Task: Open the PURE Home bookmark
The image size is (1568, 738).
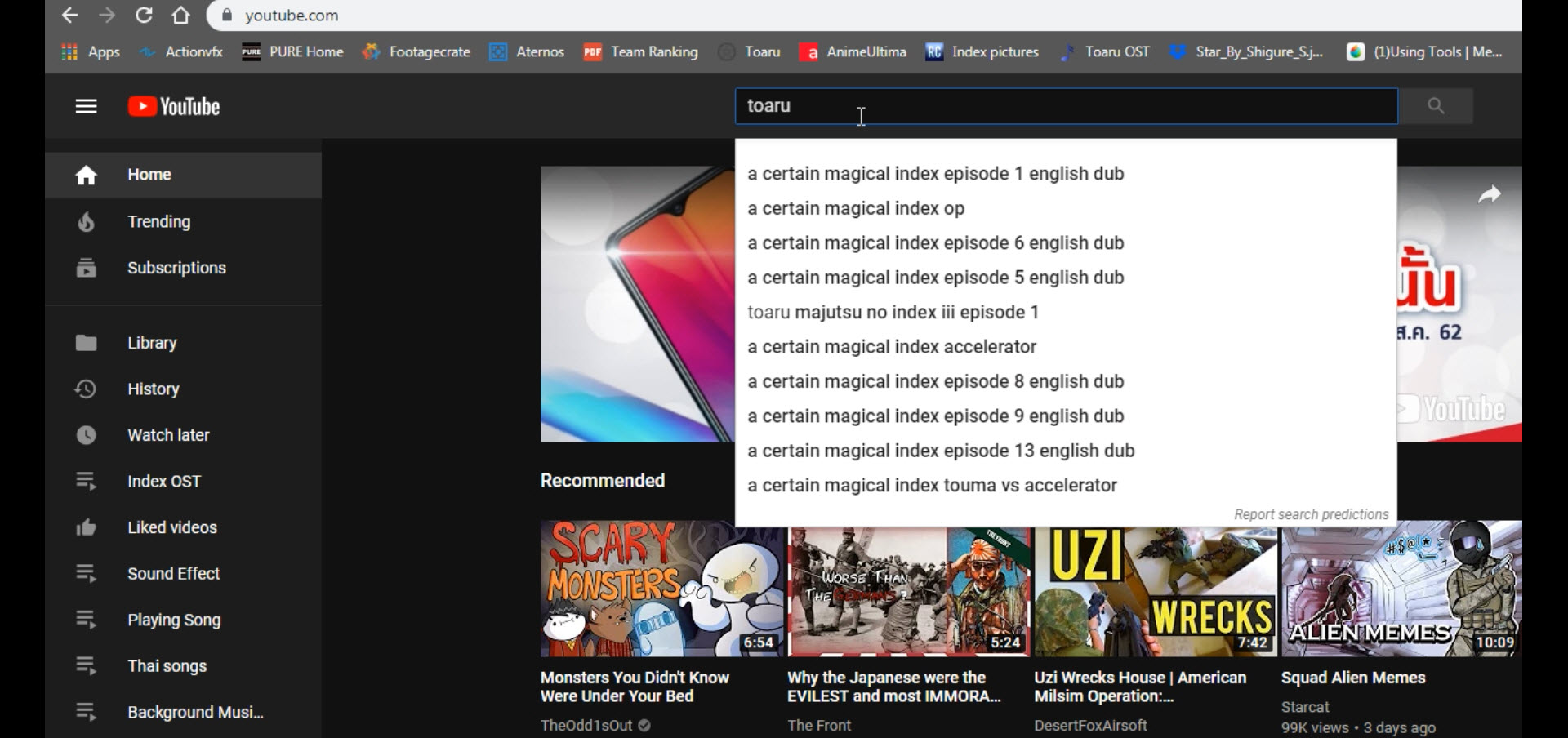Action: pos(292,51)
